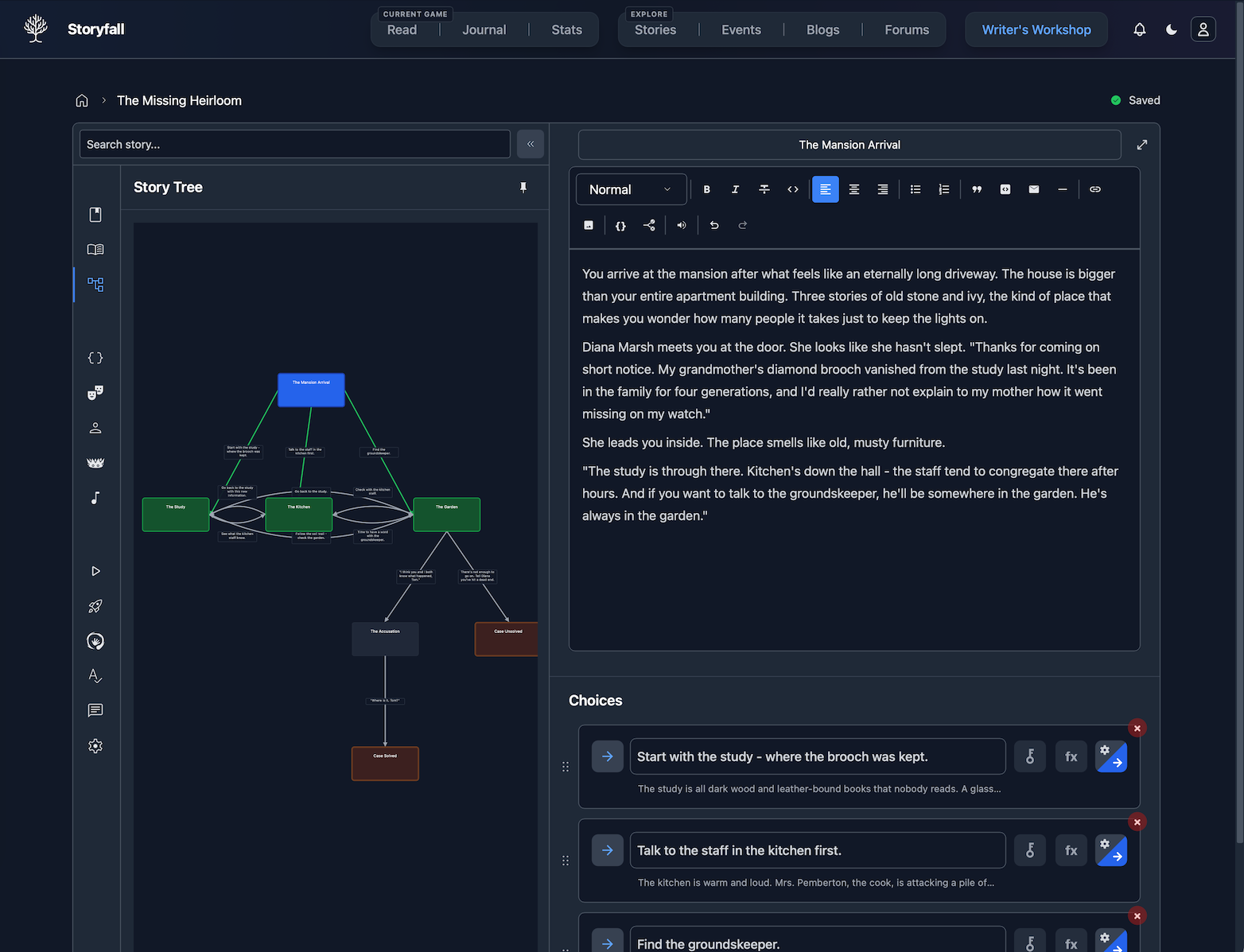The width and height of the screenshot is (1244, 952).
Task: Enable center text alignment
Action: pos(853,189)
